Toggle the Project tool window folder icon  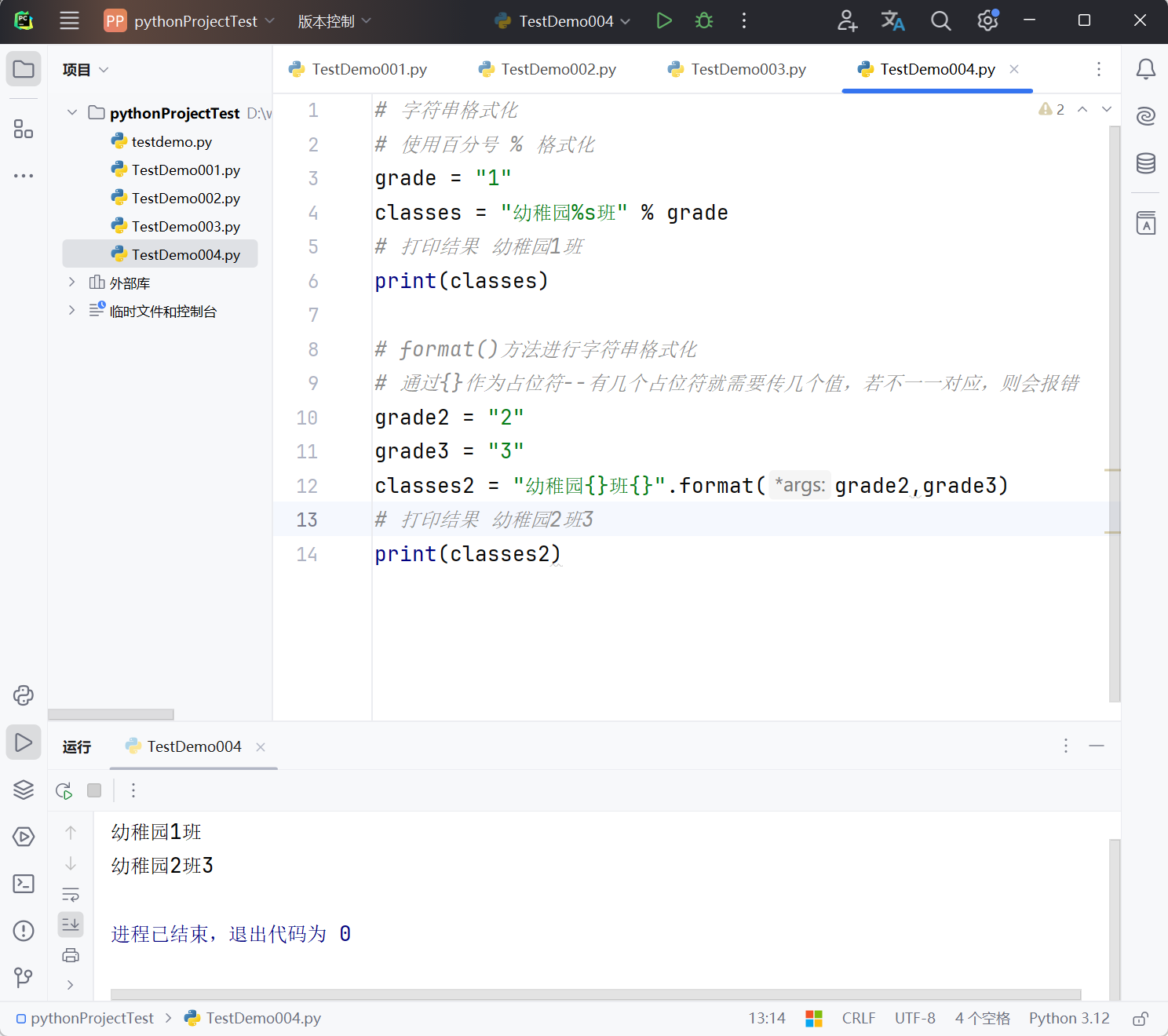(x=24, y=69)
